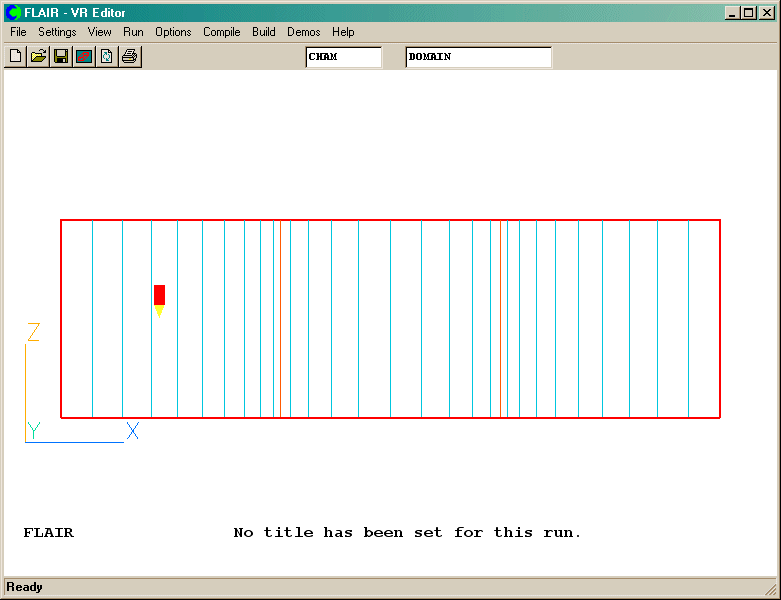Click the DOMAIN text field
The height and width of the screenshot is (600, 781).
(478, 57)
